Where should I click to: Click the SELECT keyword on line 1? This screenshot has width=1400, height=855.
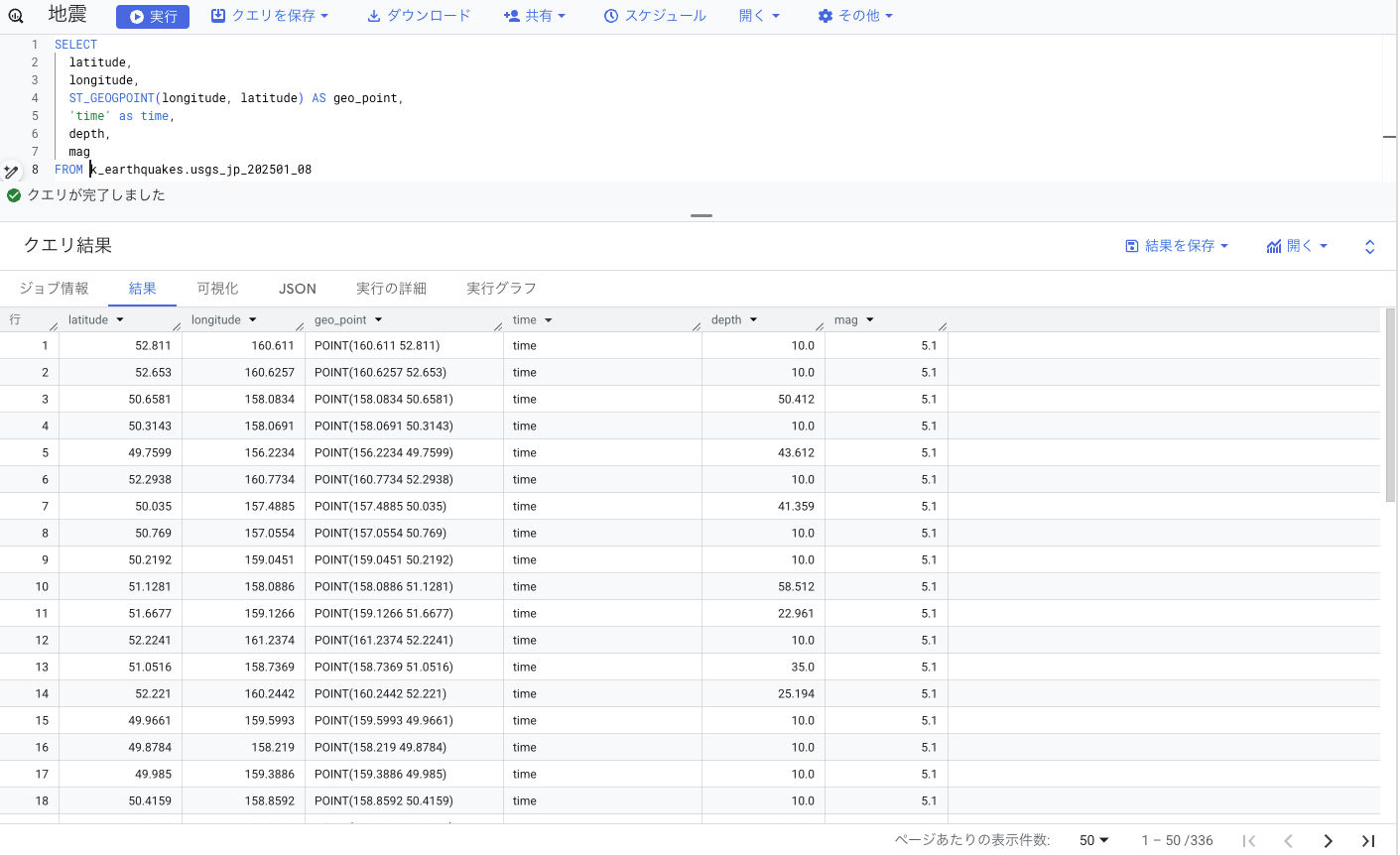76,45
